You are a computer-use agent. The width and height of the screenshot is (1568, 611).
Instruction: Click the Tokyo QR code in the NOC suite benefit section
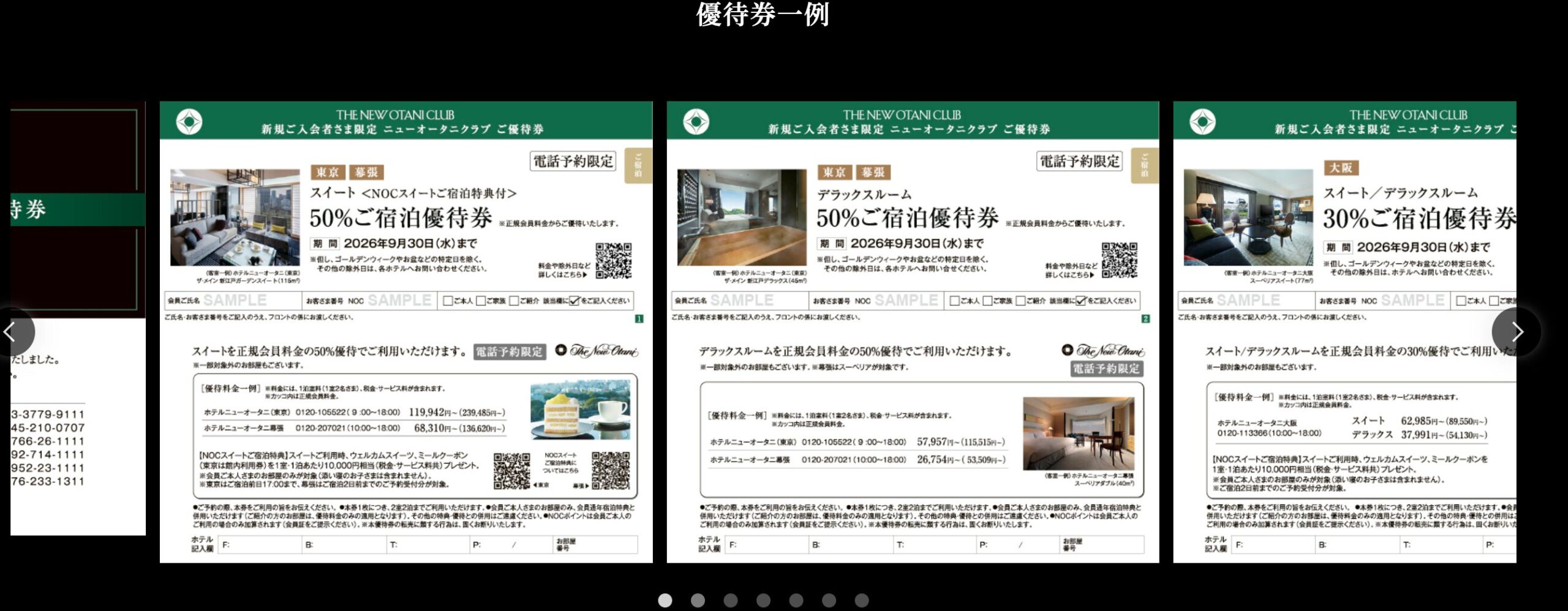512,470
